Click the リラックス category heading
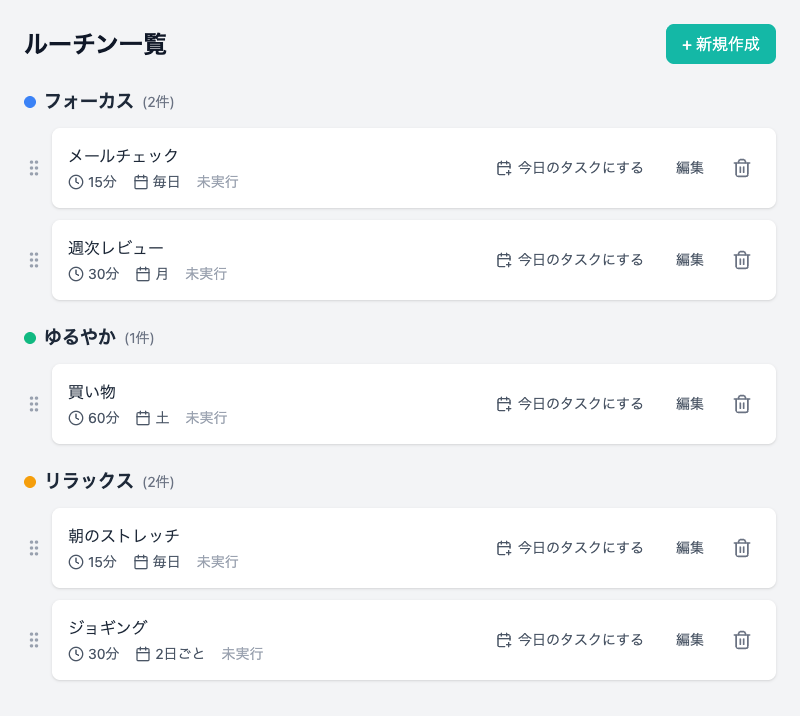800x716 pixels. click(x=89, y=481)
